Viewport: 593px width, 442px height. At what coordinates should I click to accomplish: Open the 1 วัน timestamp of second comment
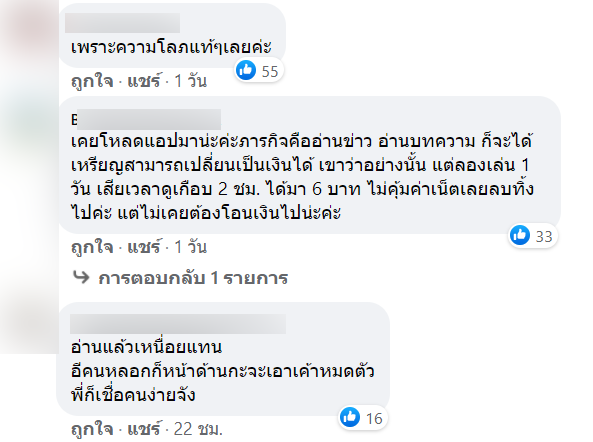tap(191, 247)
